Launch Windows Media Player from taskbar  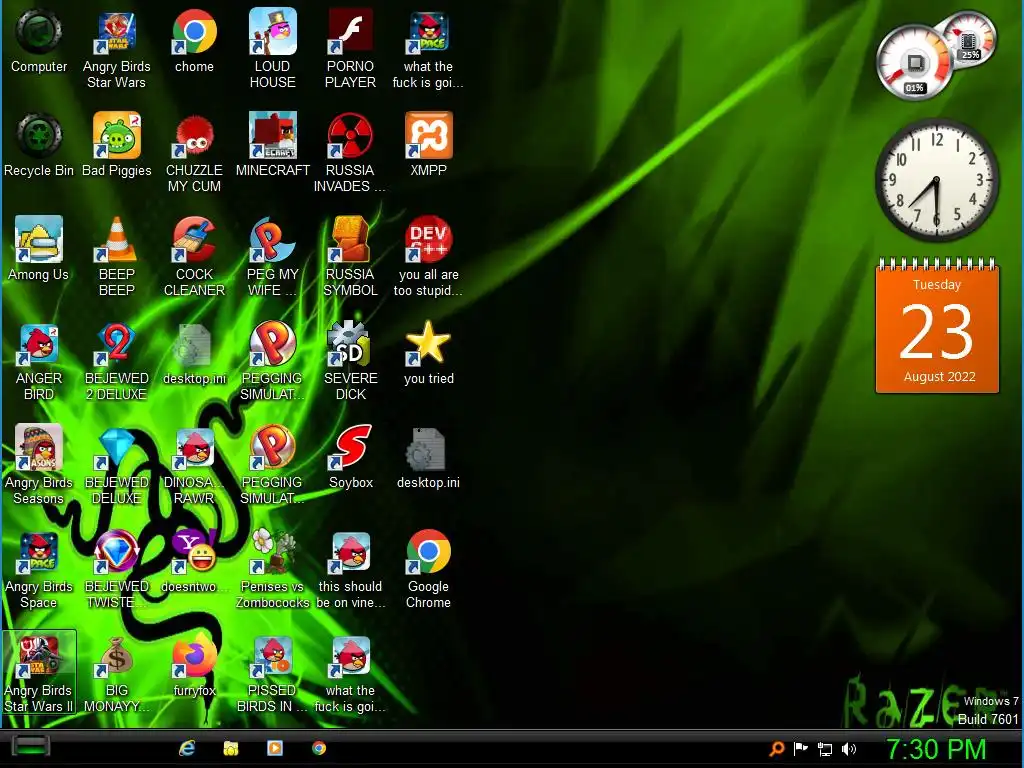(275, 748)
